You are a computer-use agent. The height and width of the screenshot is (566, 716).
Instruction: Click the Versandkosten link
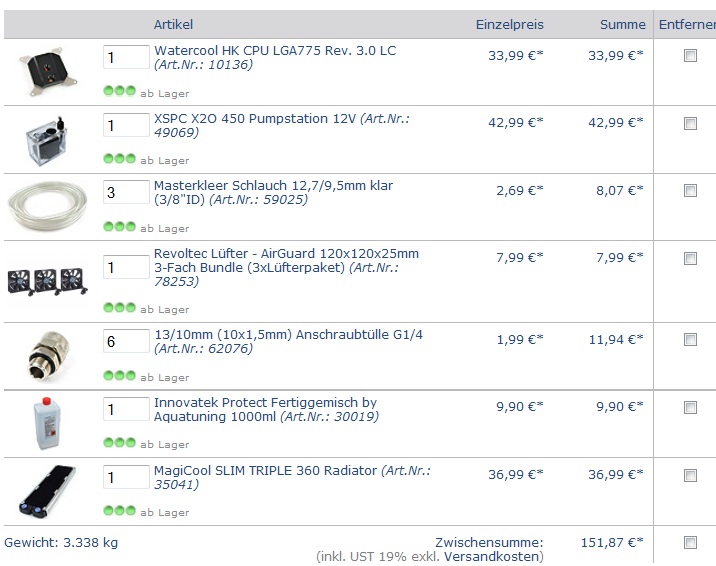(491, 556)
